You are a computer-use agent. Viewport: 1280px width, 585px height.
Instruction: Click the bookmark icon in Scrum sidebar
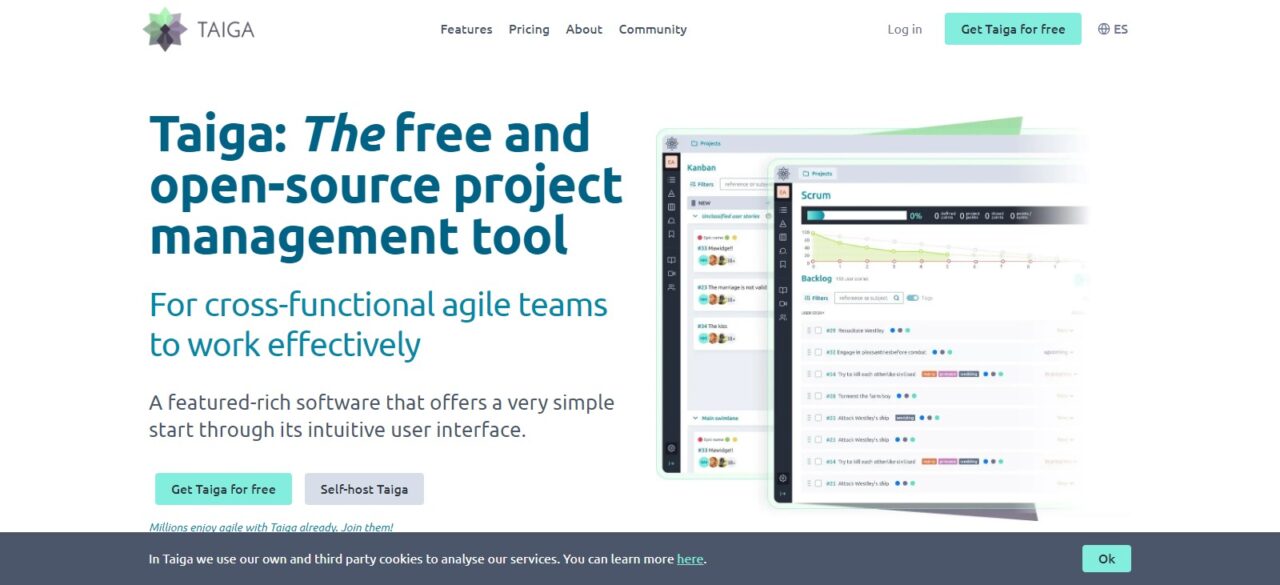pos(783,264)
